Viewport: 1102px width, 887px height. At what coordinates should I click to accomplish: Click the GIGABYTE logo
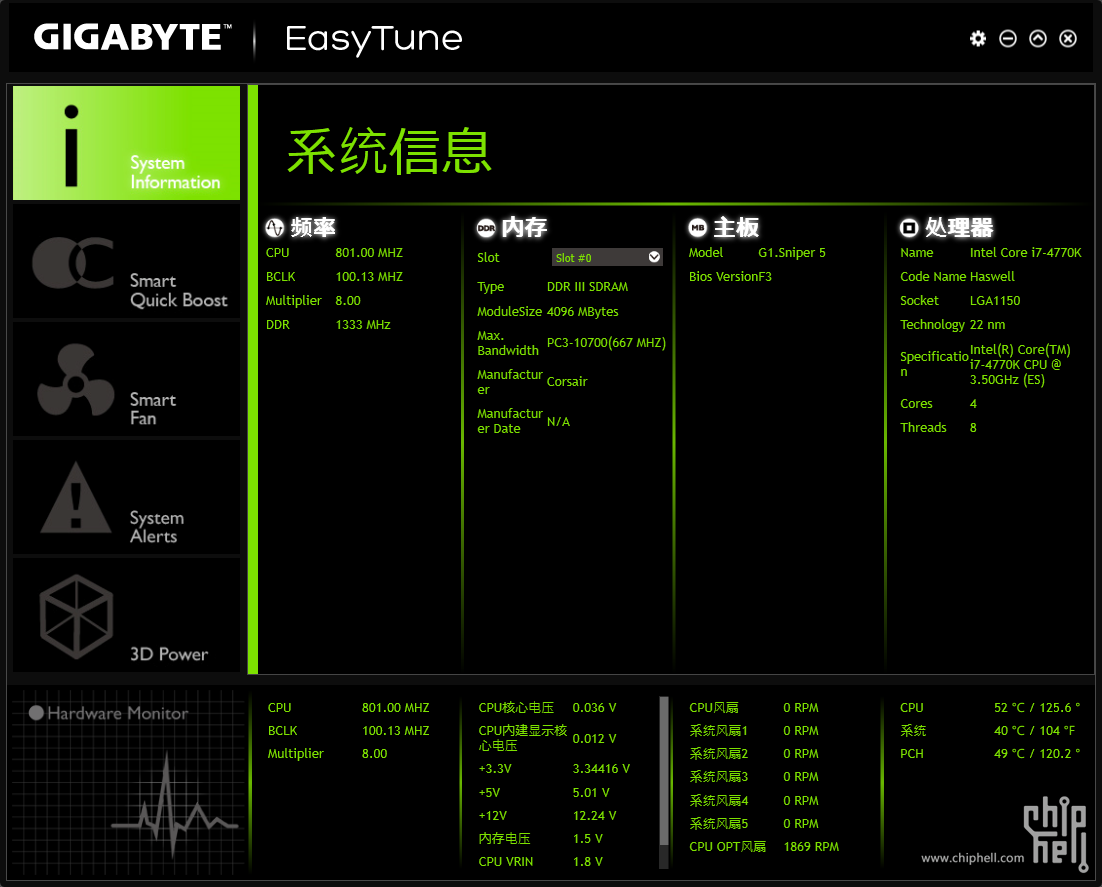(133, 37)
